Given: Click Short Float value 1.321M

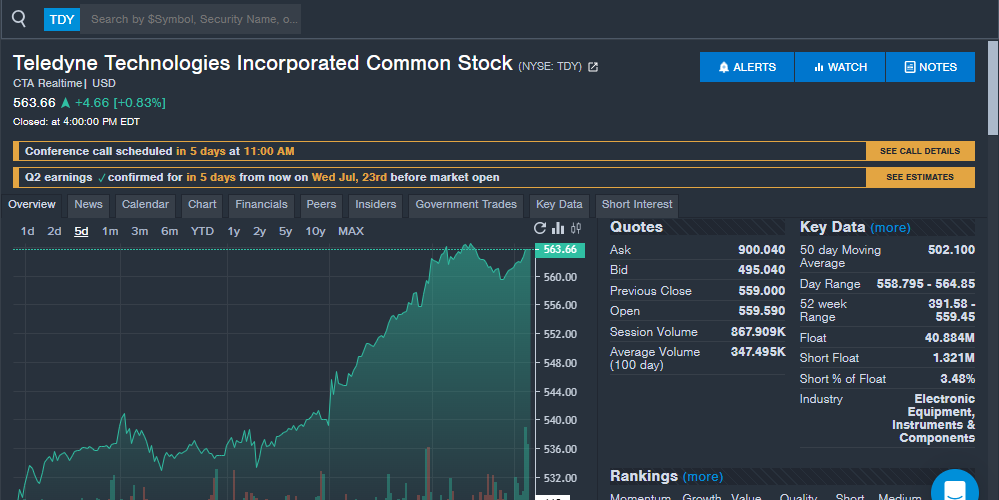Looking at the screenshot, I should (954, 358).
